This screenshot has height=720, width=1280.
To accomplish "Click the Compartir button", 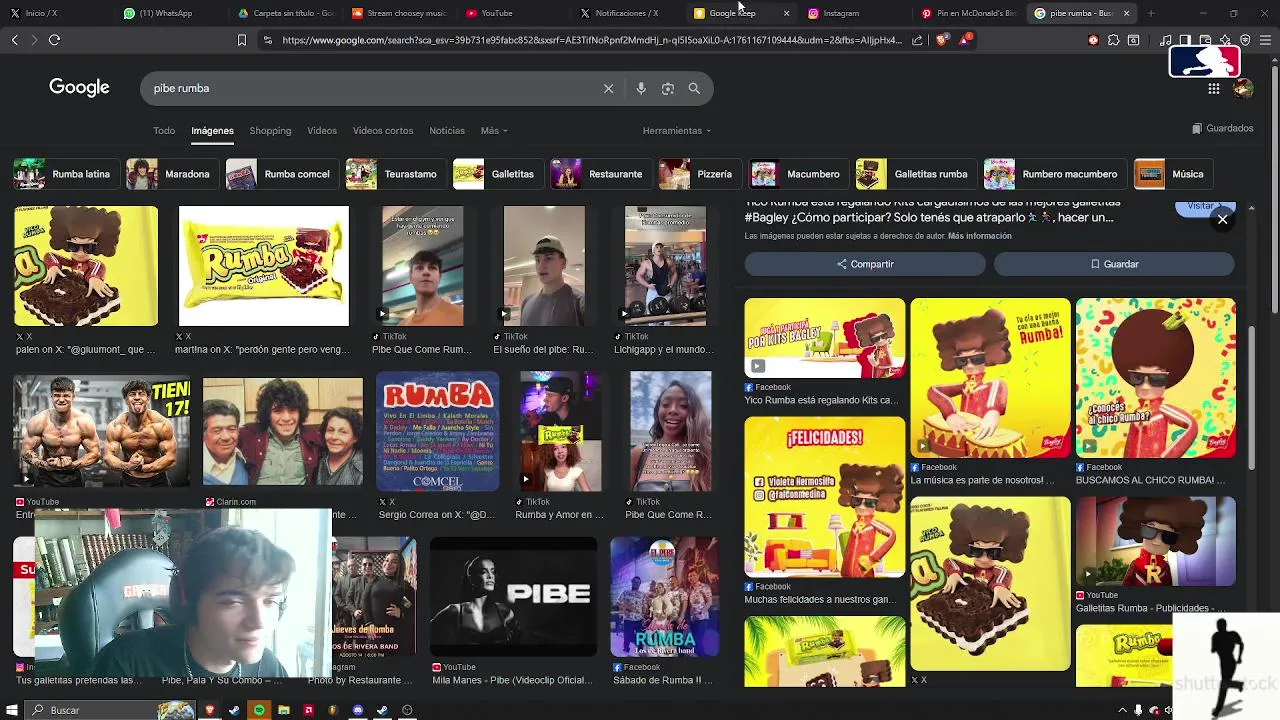I will point(865,264).
